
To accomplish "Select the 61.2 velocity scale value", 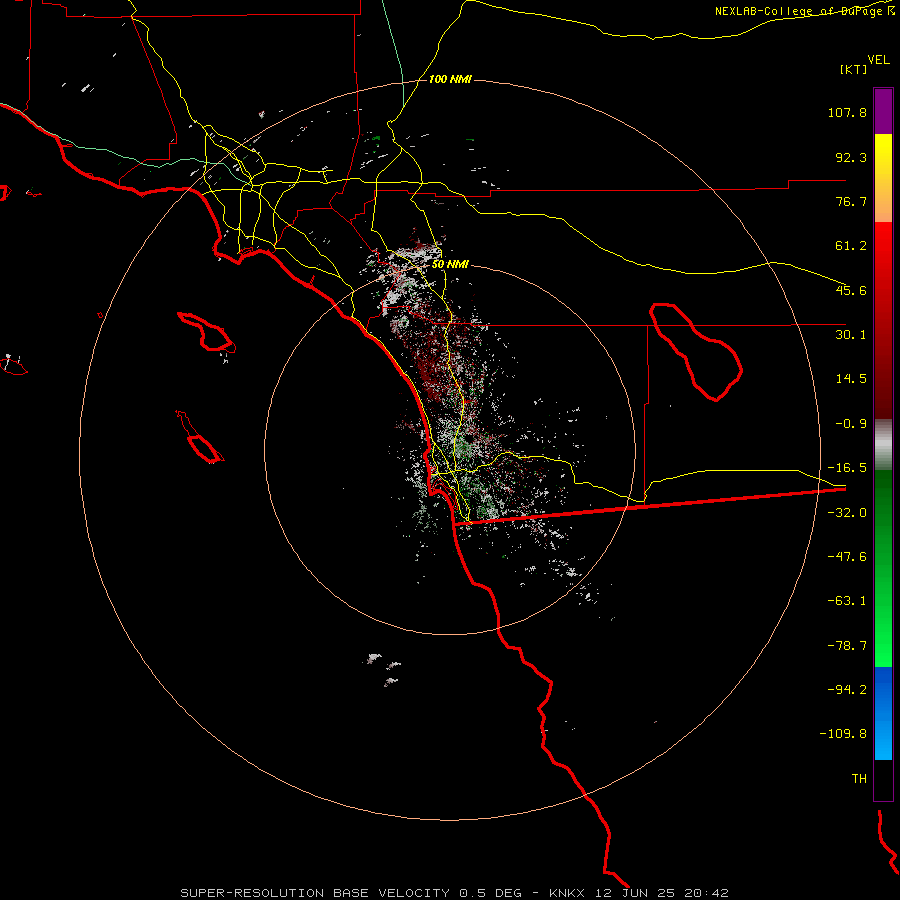I will [851, 246].
